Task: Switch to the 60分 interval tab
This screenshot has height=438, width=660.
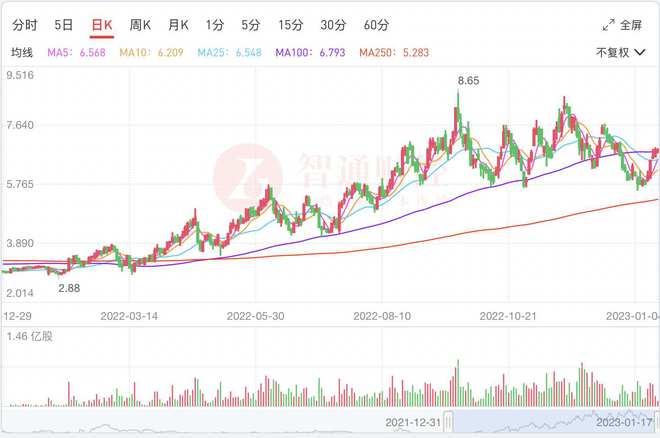Action: click(376, 25)
